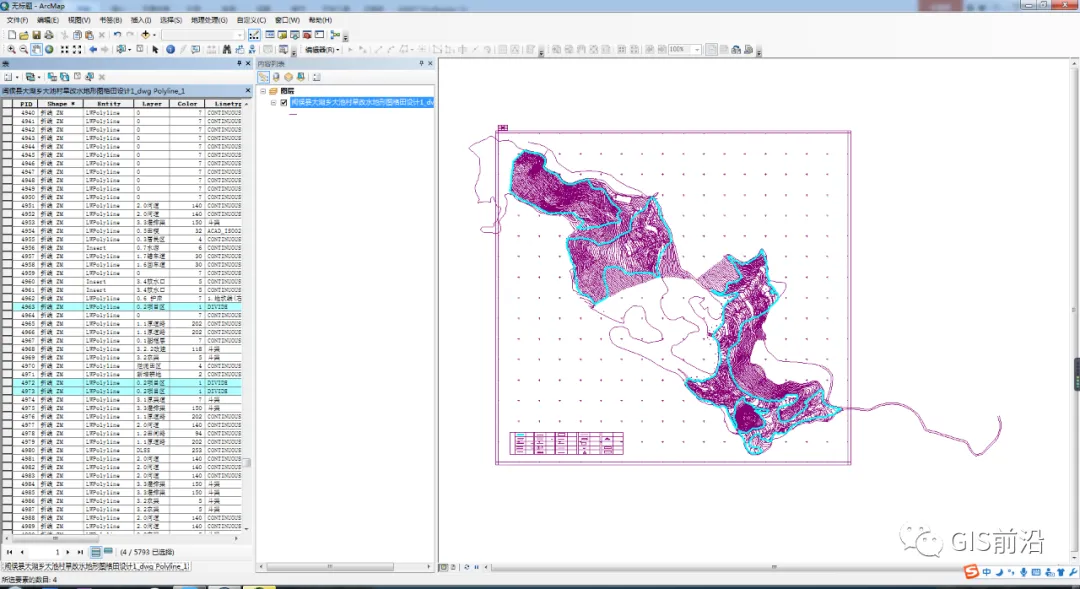Activate the Pan hand tool
Screen dimensions: 1080x589
pos(37,50)
